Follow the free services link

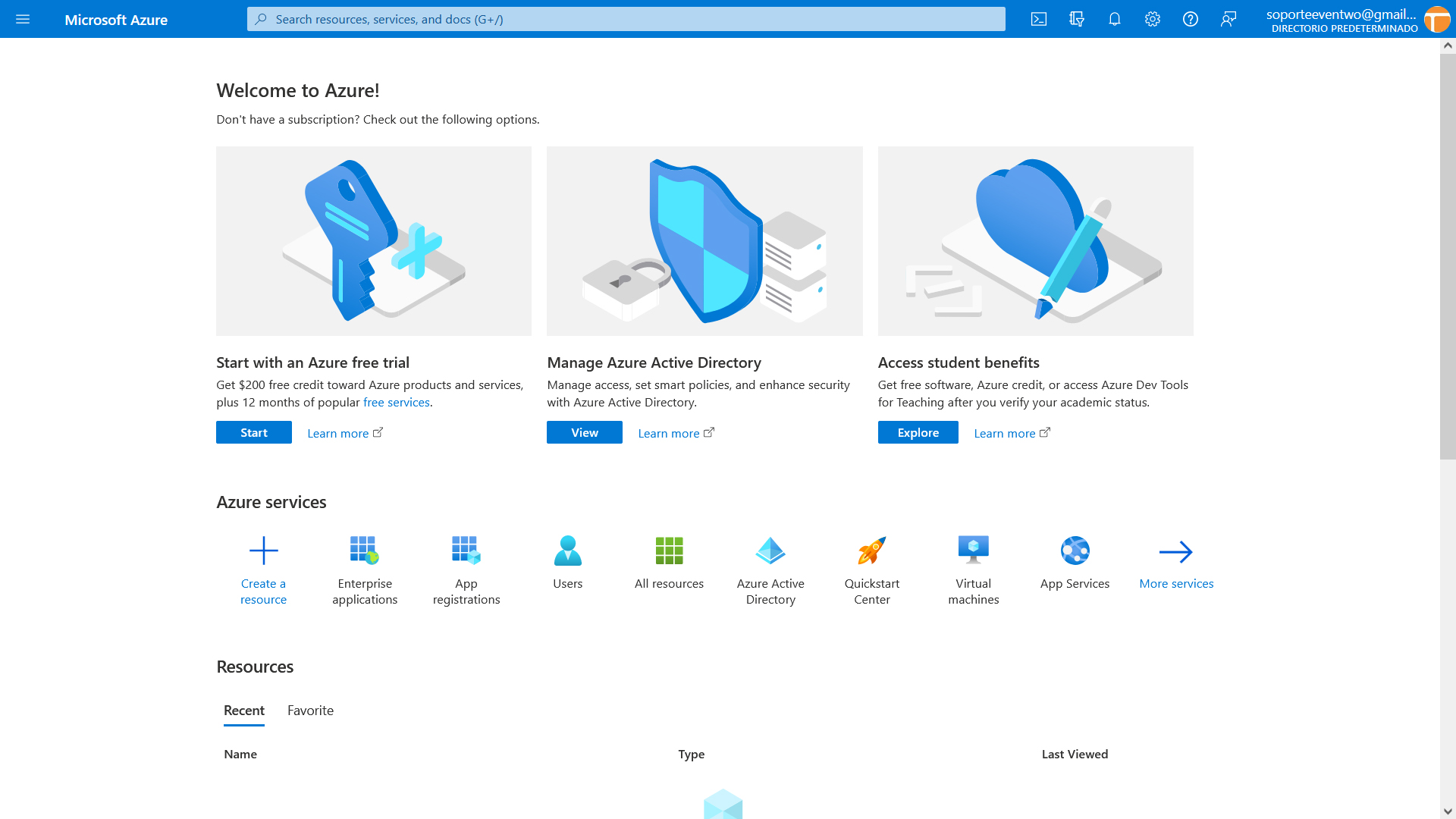396,403
